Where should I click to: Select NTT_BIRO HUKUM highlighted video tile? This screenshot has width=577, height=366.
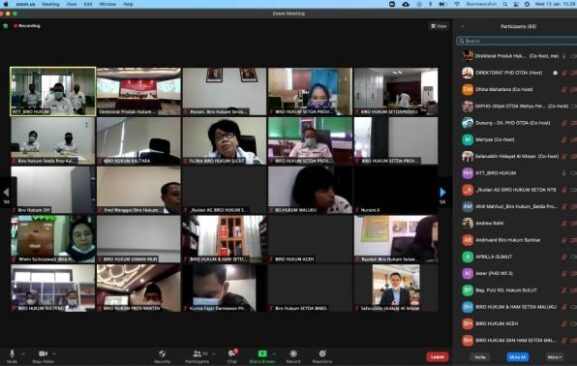tap(53, 92)
